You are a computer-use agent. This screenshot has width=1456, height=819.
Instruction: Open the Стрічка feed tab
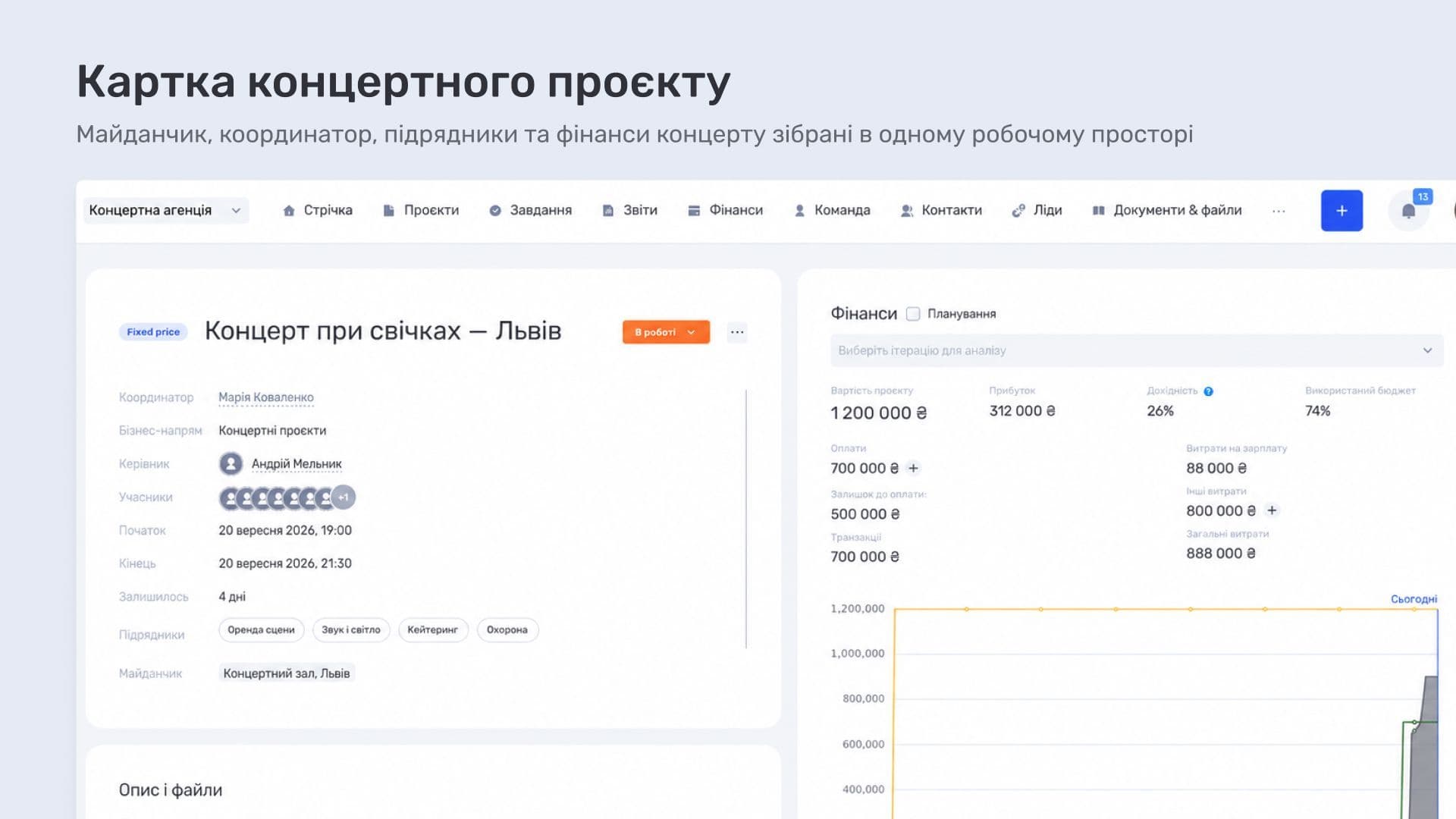point(317,210)
